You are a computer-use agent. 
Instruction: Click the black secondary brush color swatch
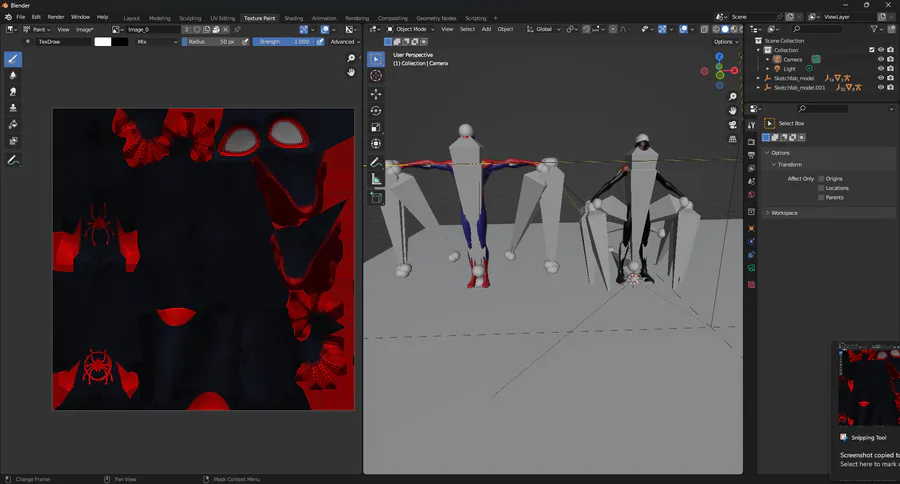[120, 41]
